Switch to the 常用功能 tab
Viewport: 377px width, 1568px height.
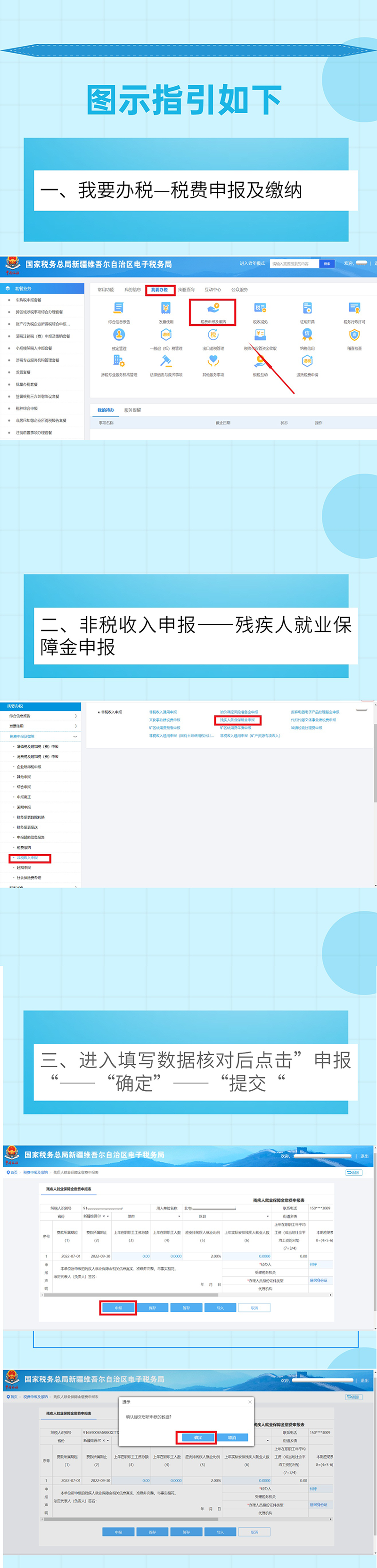tap(106, 290)
